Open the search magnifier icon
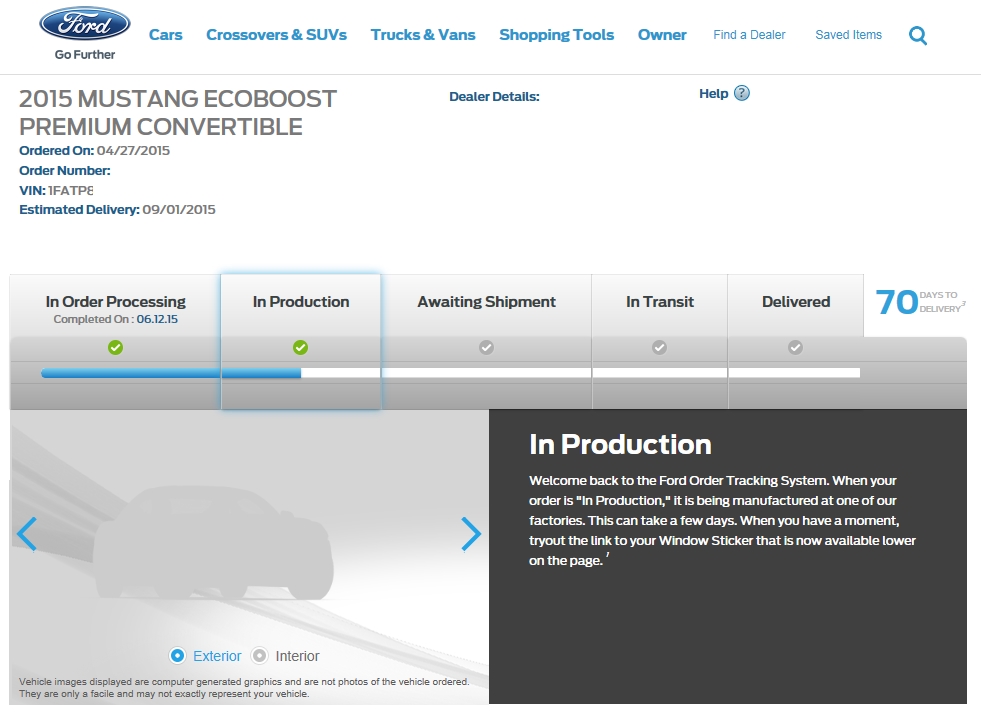This screenshot has width=981, height=712. (x=918, y=36)
